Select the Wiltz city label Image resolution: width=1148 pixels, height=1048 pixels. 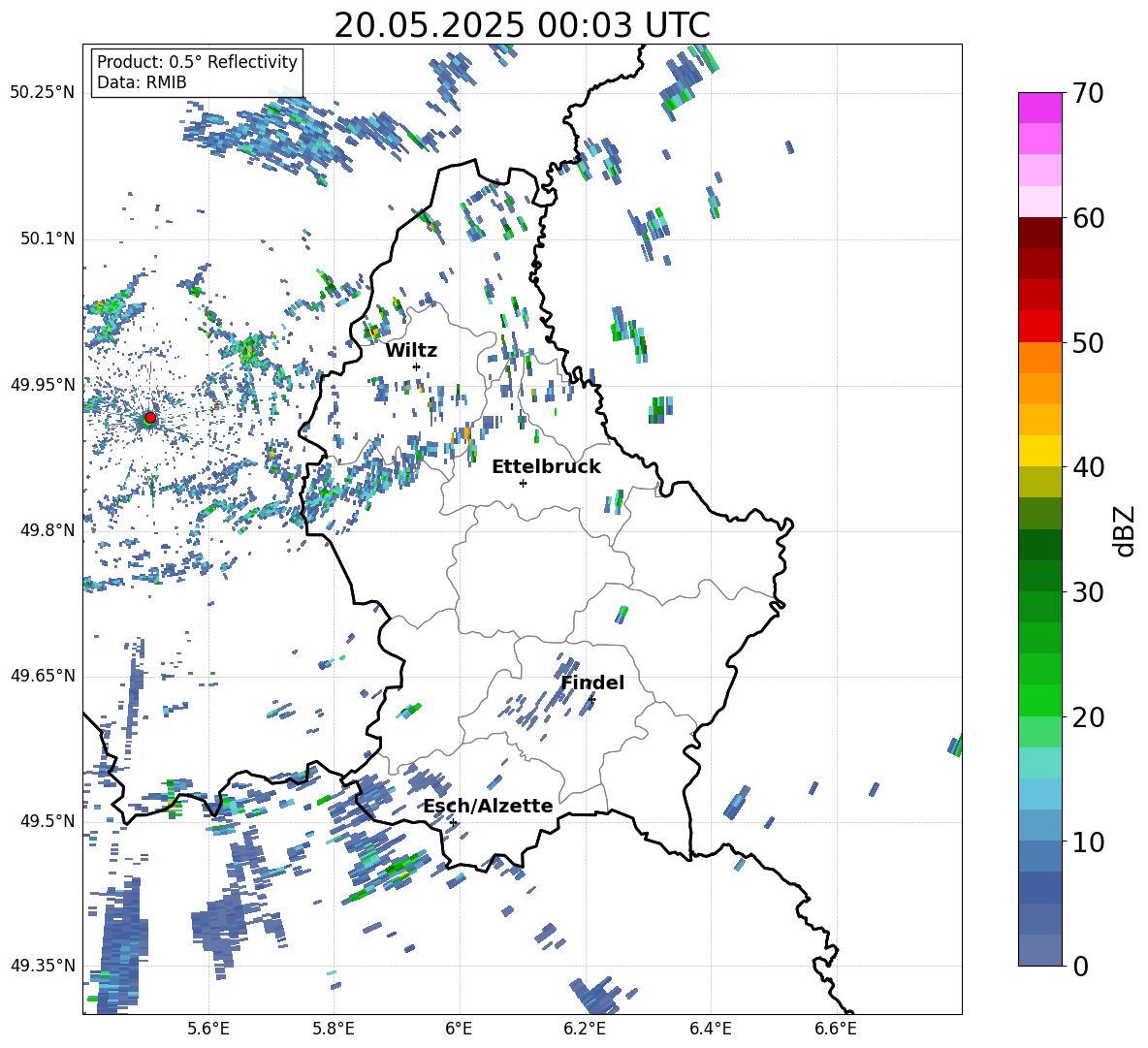coord(411,351)
